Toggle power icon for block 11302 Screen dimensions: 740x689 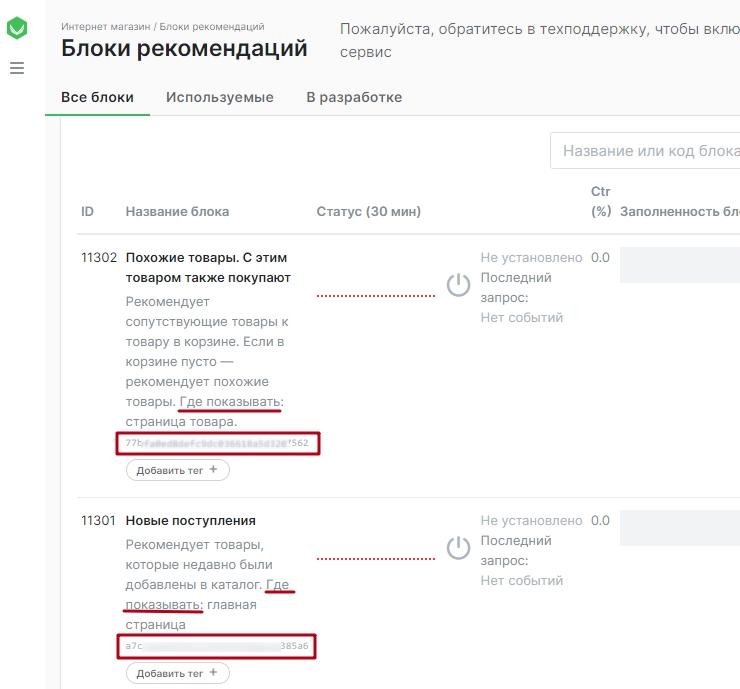tap(458, 286)
